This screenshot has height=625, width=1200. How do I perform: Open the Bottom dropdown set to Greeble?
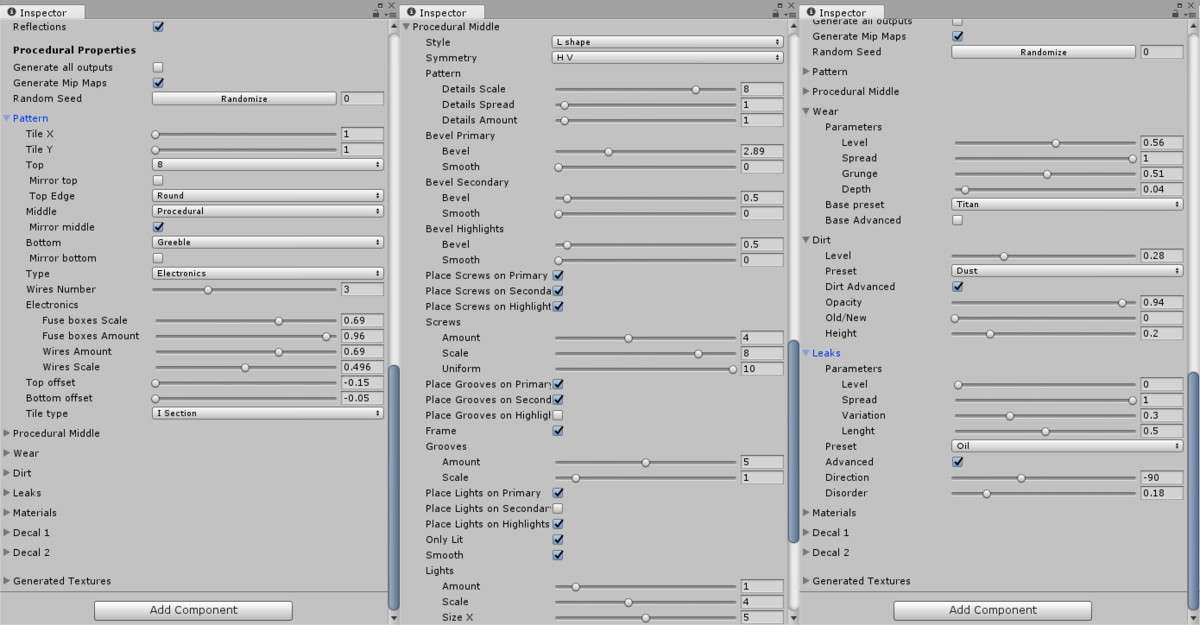[x=267, y=242]
